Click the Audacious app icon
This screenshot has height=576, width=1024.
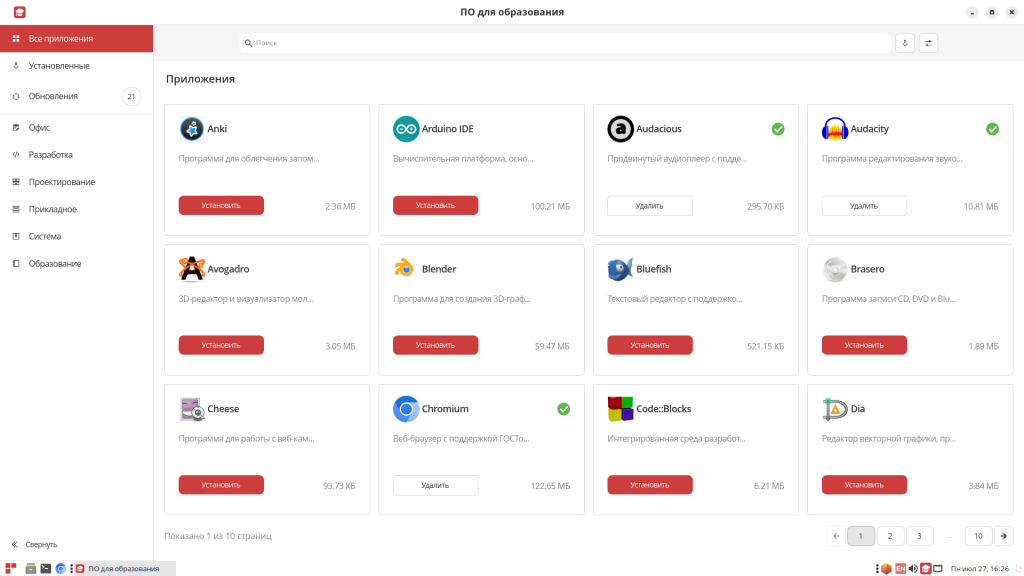[620, 129]
